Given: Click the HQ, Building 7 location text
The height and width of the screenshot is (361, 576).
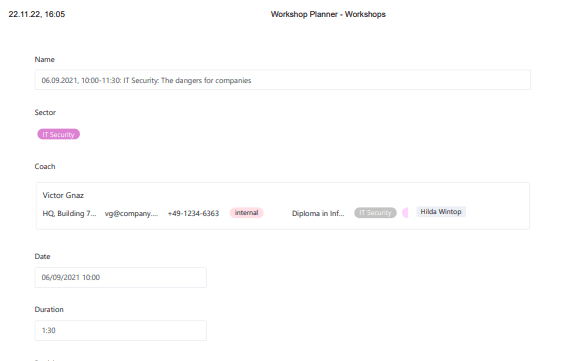Looking at the screenshot, I should pos(69,213).
